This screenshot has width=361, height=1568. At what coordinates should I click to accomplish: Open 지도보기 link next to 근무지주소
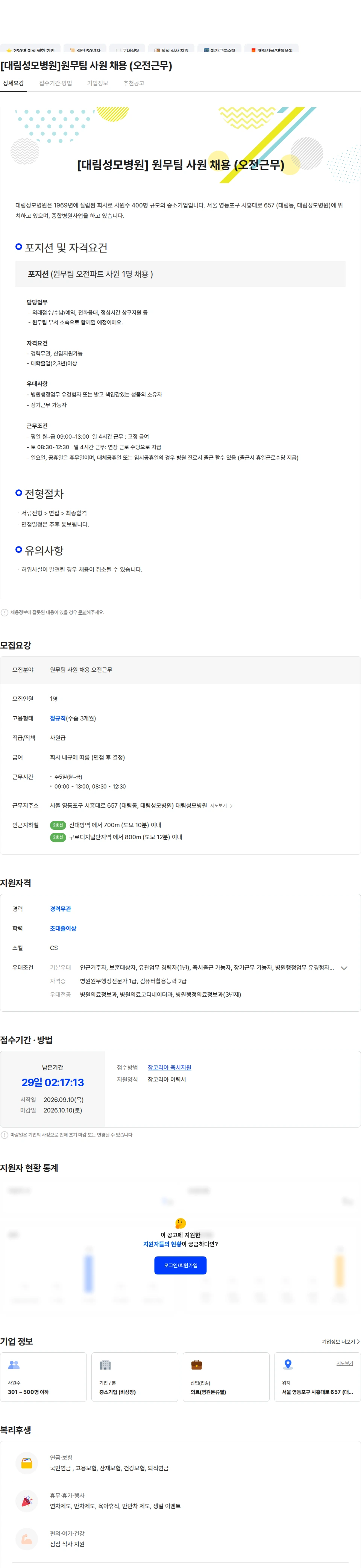click(218, 806)
